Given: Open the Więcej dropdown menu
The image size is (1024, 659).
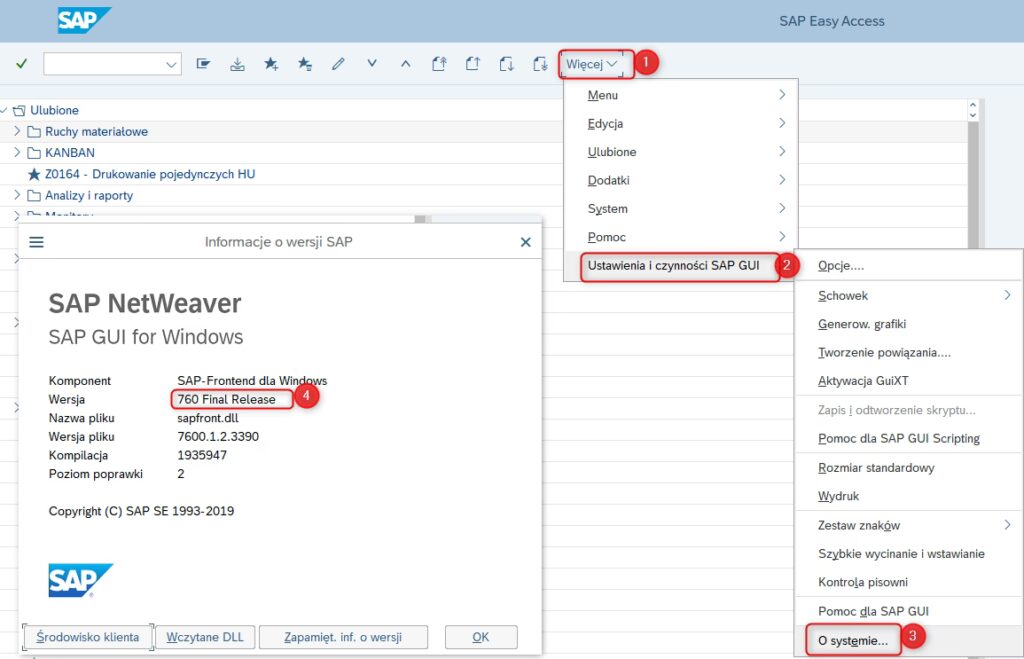Looking at the screenshot, I should [596, 64].
